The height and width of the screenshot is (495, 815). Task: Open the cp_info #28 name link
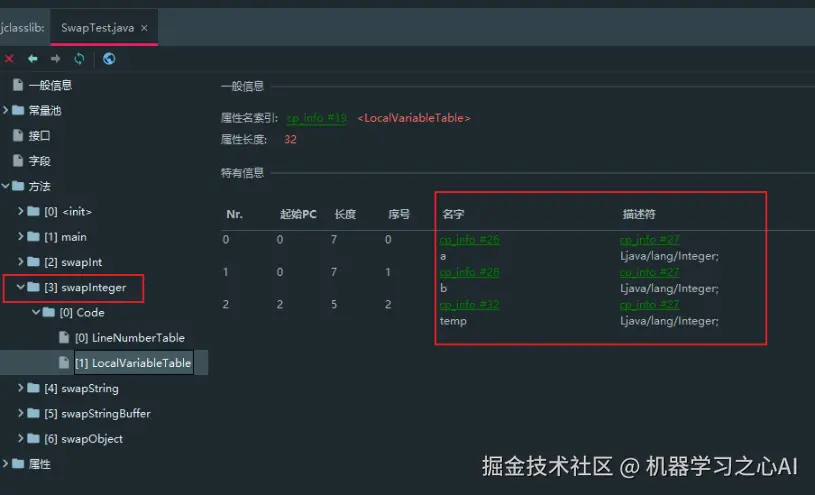469,272
